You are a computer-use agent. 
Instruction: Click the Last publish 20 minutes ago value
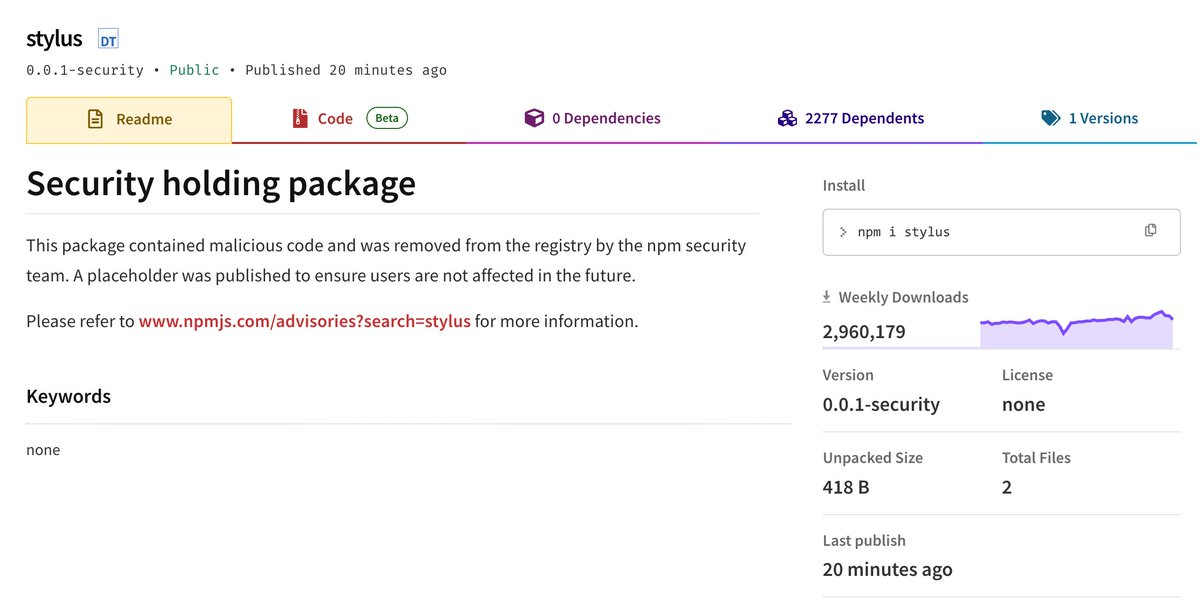[887, 570]
